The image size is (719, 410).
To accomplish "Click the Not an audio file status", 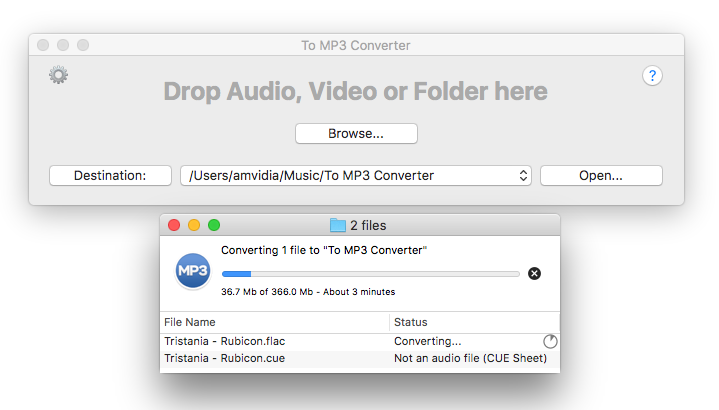I will click(470, 358).
